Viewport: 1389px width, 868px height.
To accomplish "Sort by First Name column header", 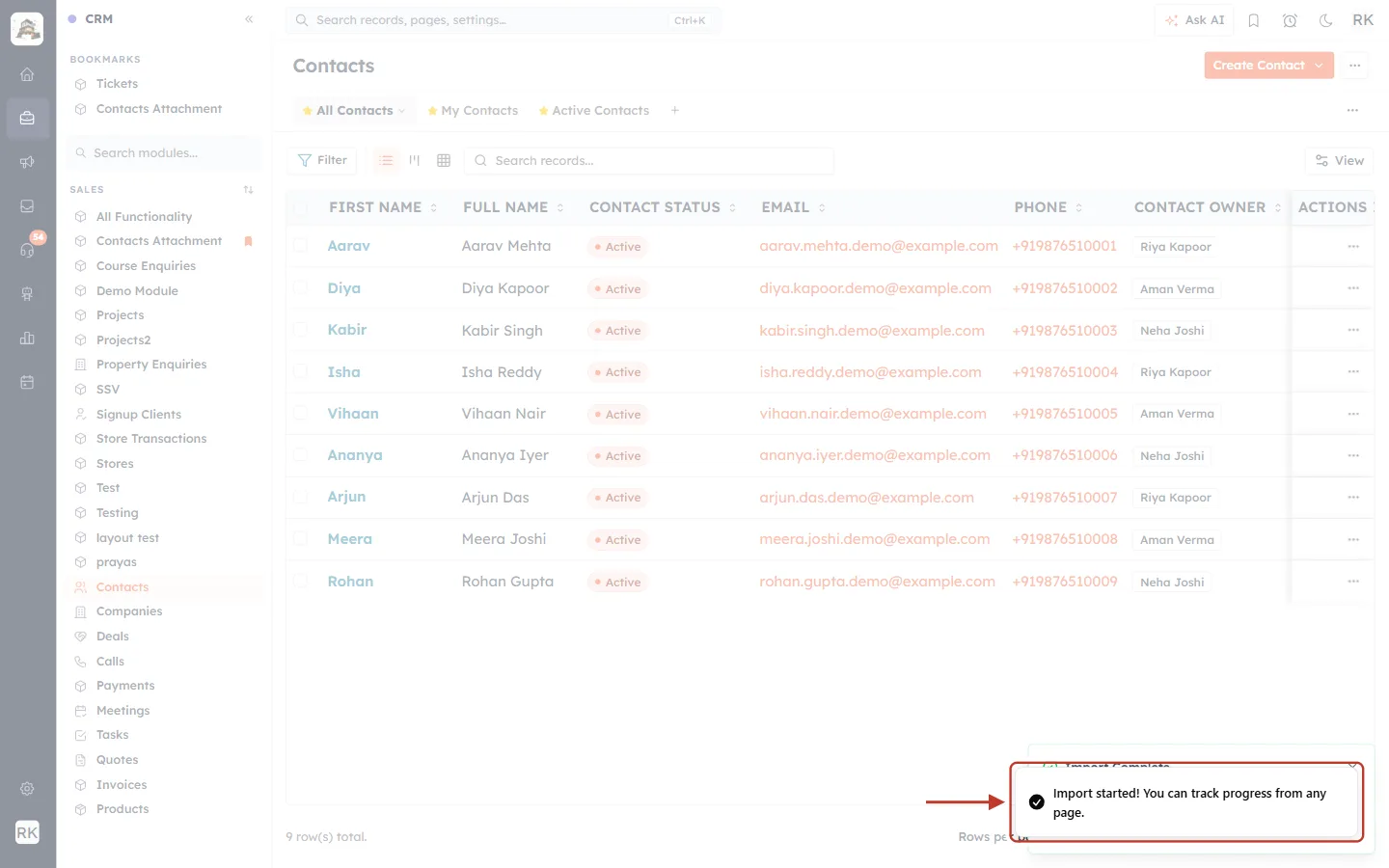I will pos(383,207).
